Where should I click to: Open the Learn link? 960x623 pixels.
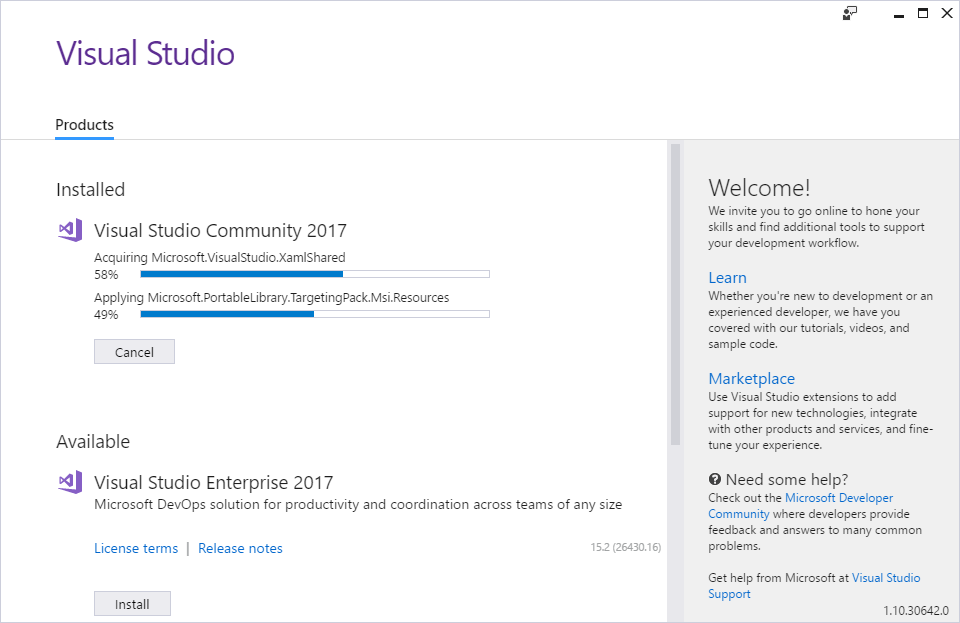coord(727,278)
